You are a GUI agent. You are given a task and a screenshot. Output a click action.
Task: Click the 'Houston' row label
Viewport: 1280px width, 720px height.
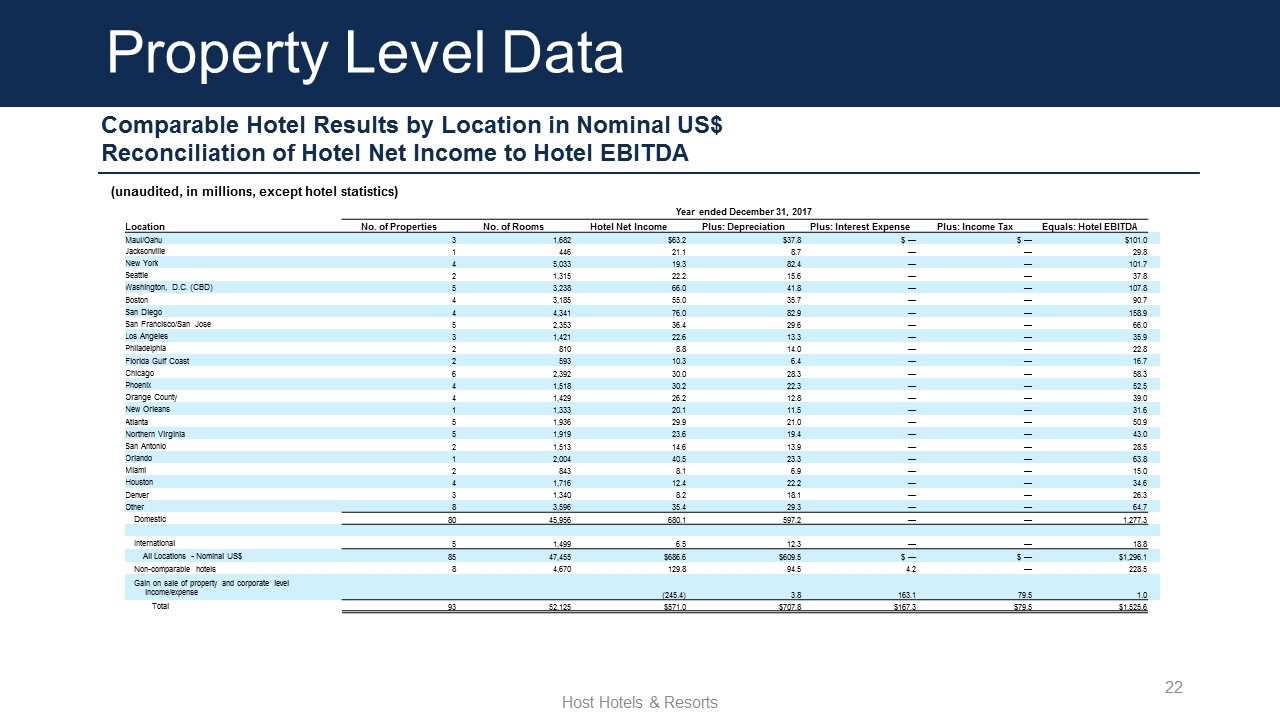pos(140,481)
